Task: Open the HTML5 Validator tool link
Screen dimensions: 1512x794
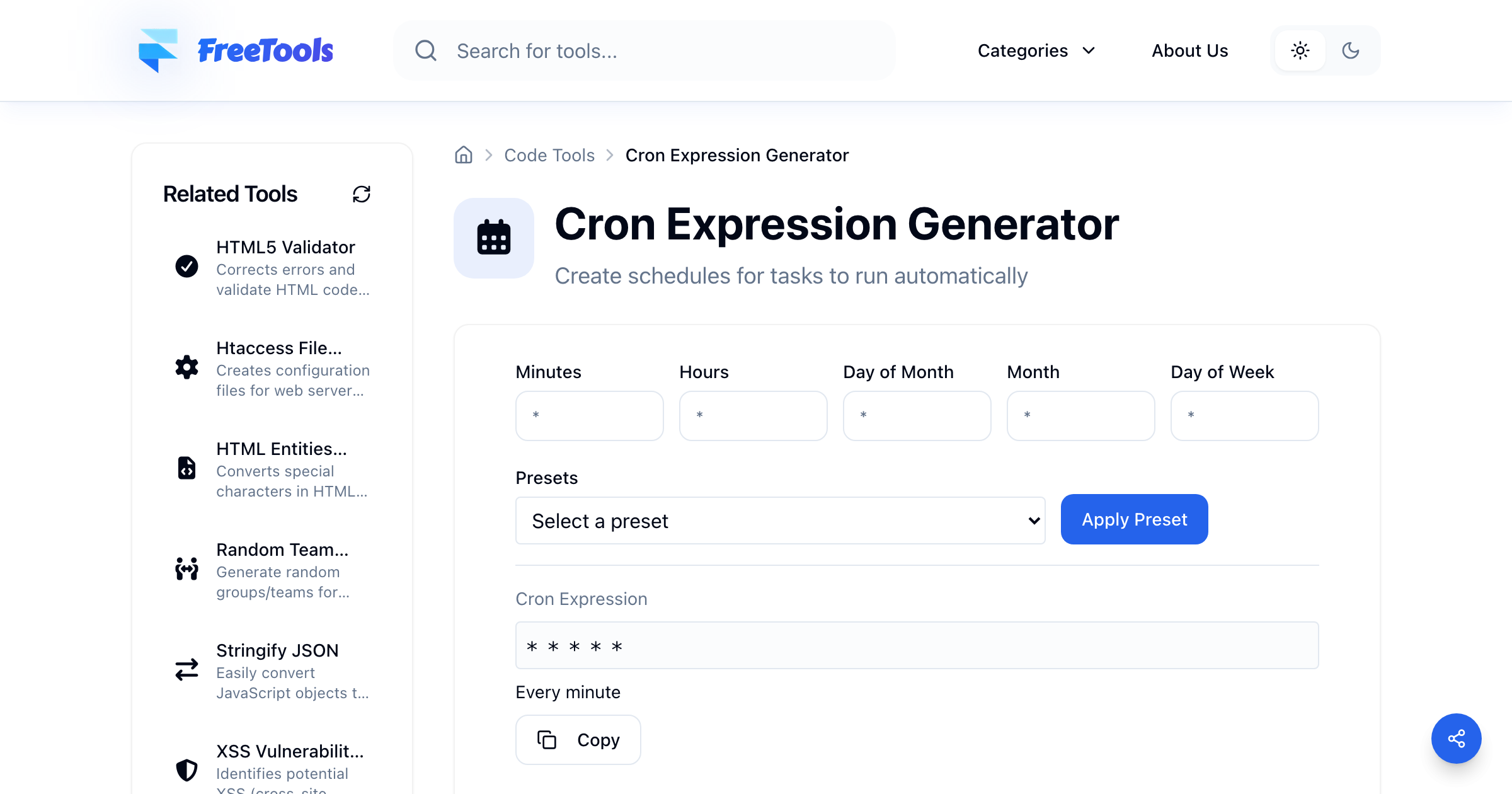Action: 272,267
